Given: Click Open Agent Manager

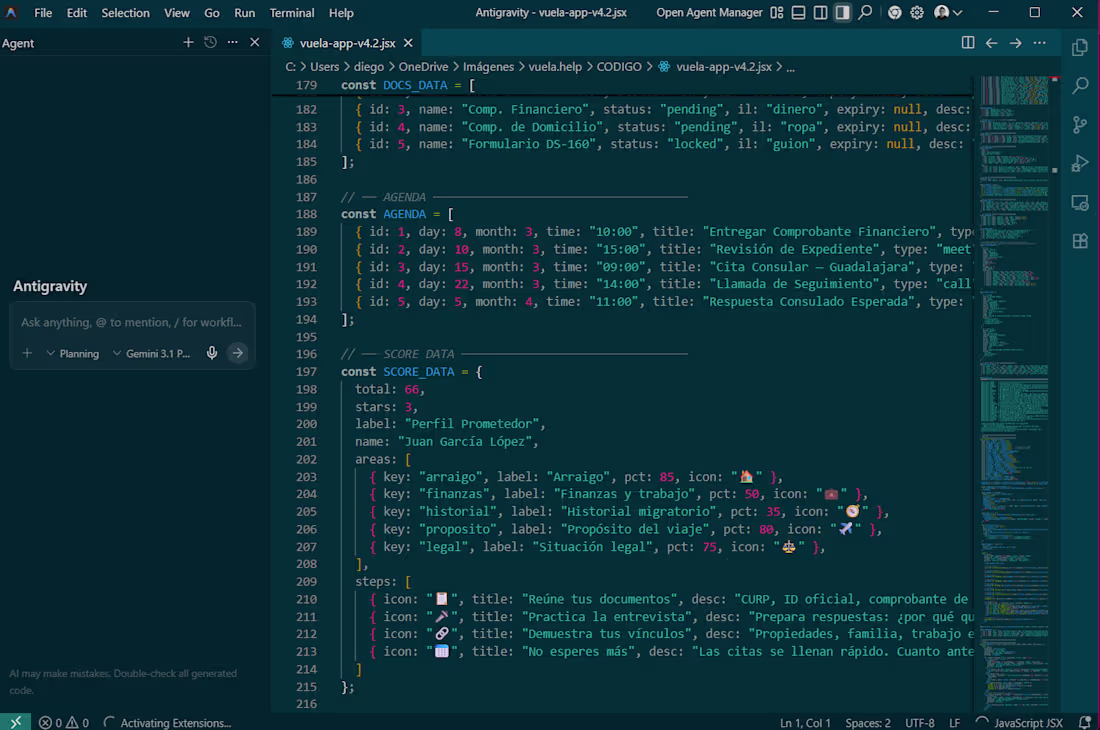Looking at the screenshot, I should pos(709,13).
